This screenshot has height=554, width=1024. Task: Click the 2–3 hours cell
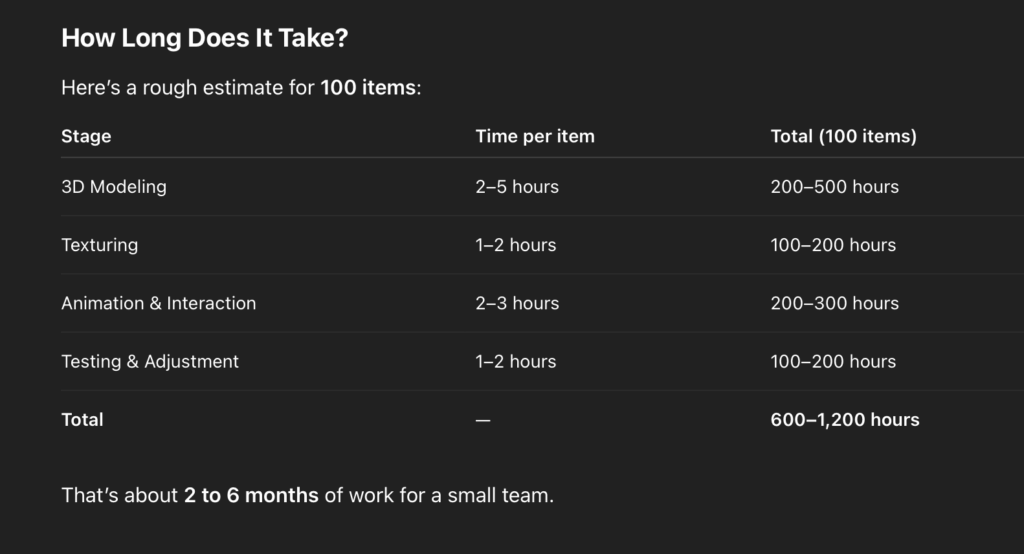click(x=517, y=303)
